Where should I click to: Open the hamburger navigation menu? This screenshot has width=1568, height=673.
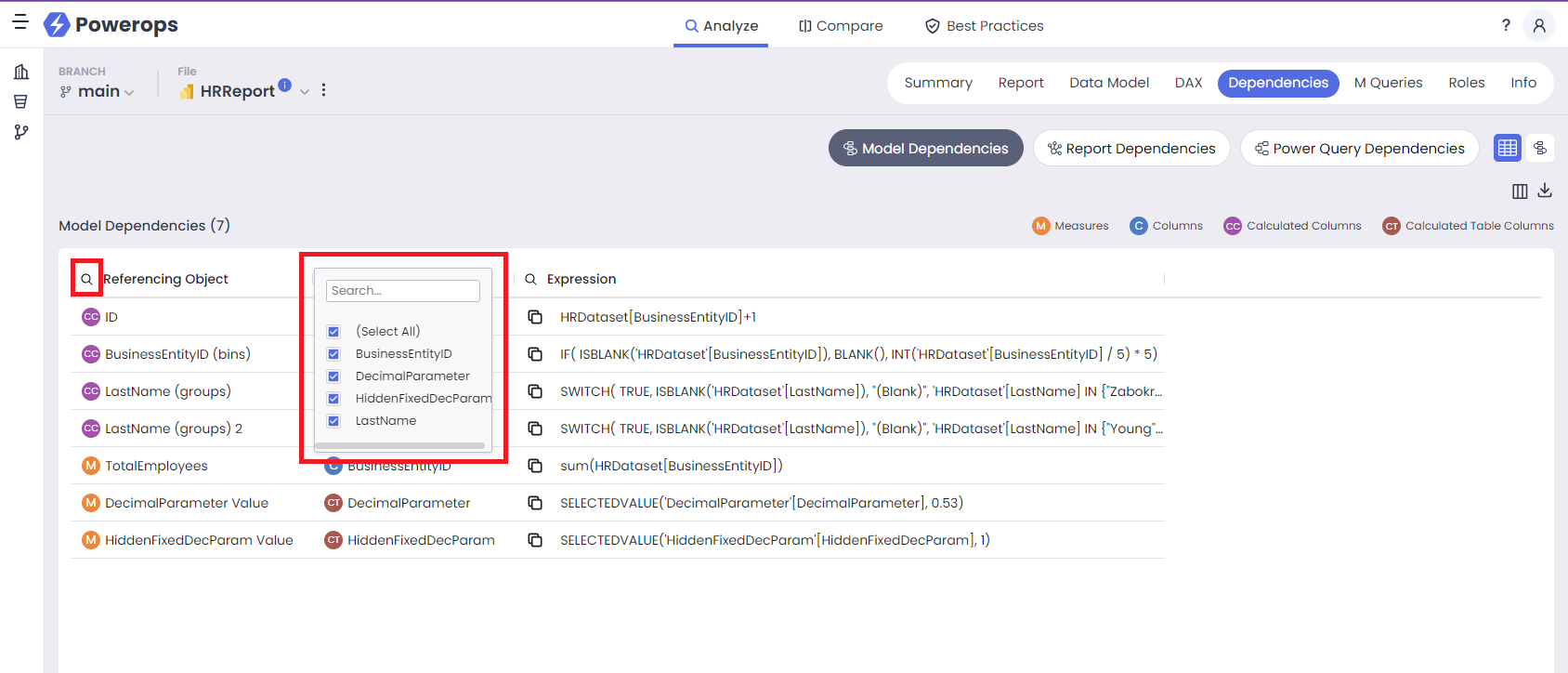[x=20, y=21]
